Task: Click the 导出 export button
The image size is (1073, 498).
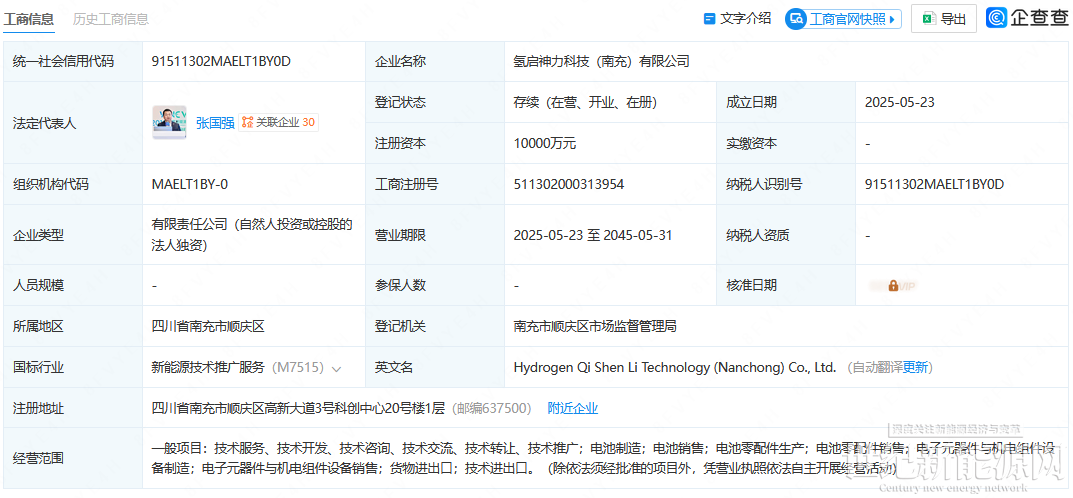Action: tap(943, 19)
